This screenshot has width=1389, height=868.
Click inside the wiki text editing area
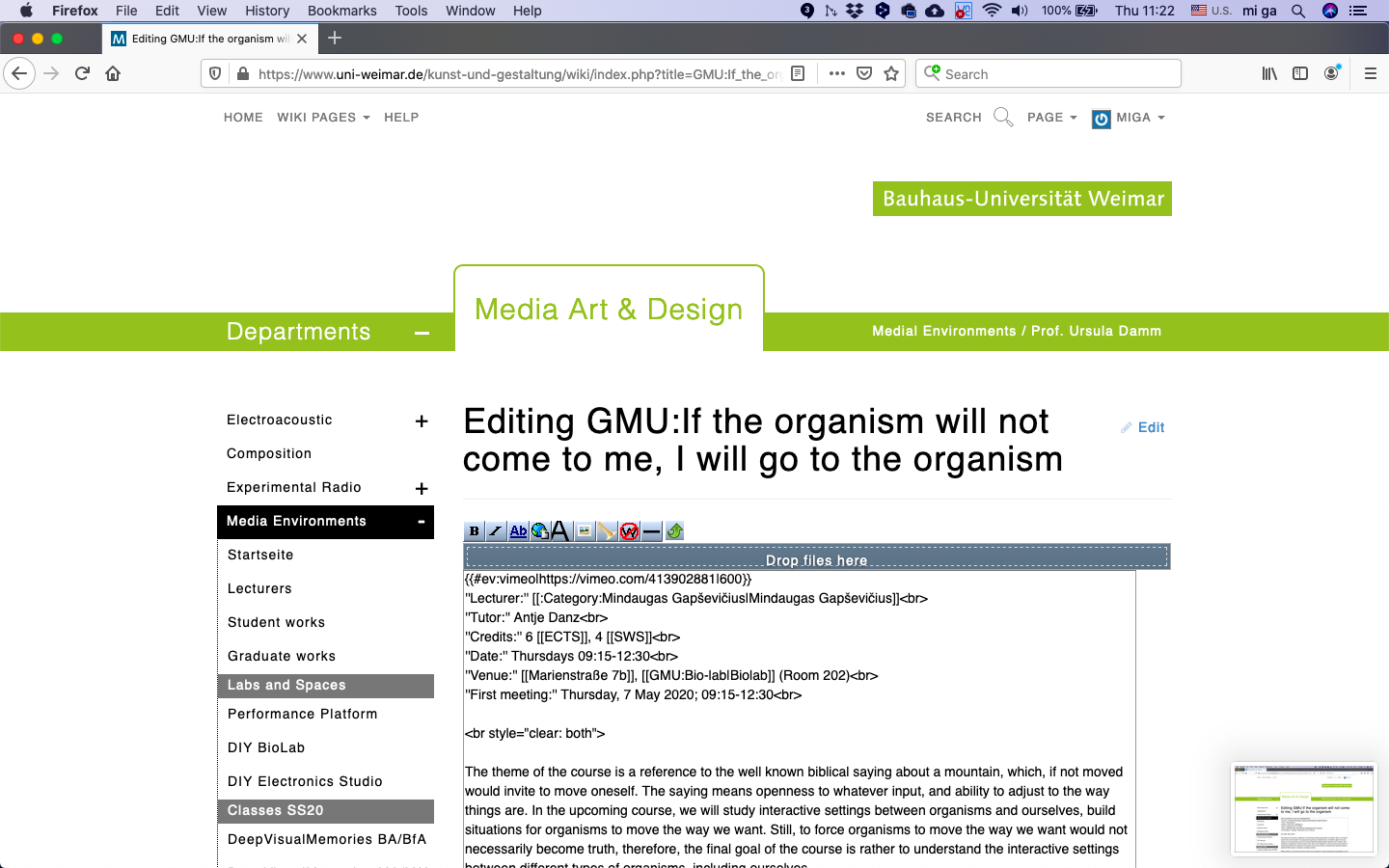point(800,719)
